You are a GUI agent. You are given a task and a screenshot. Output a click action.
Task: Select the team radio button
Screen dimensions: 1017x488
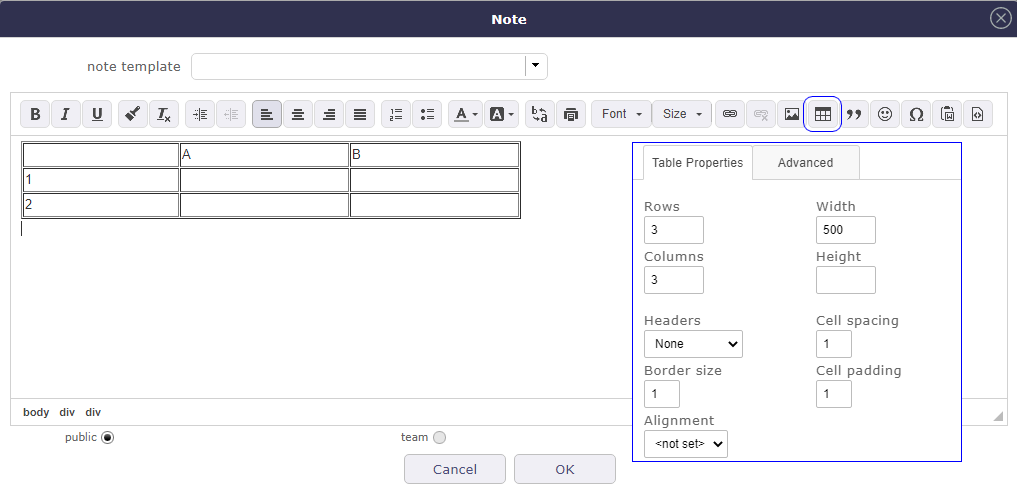click(x=440, y=437)
